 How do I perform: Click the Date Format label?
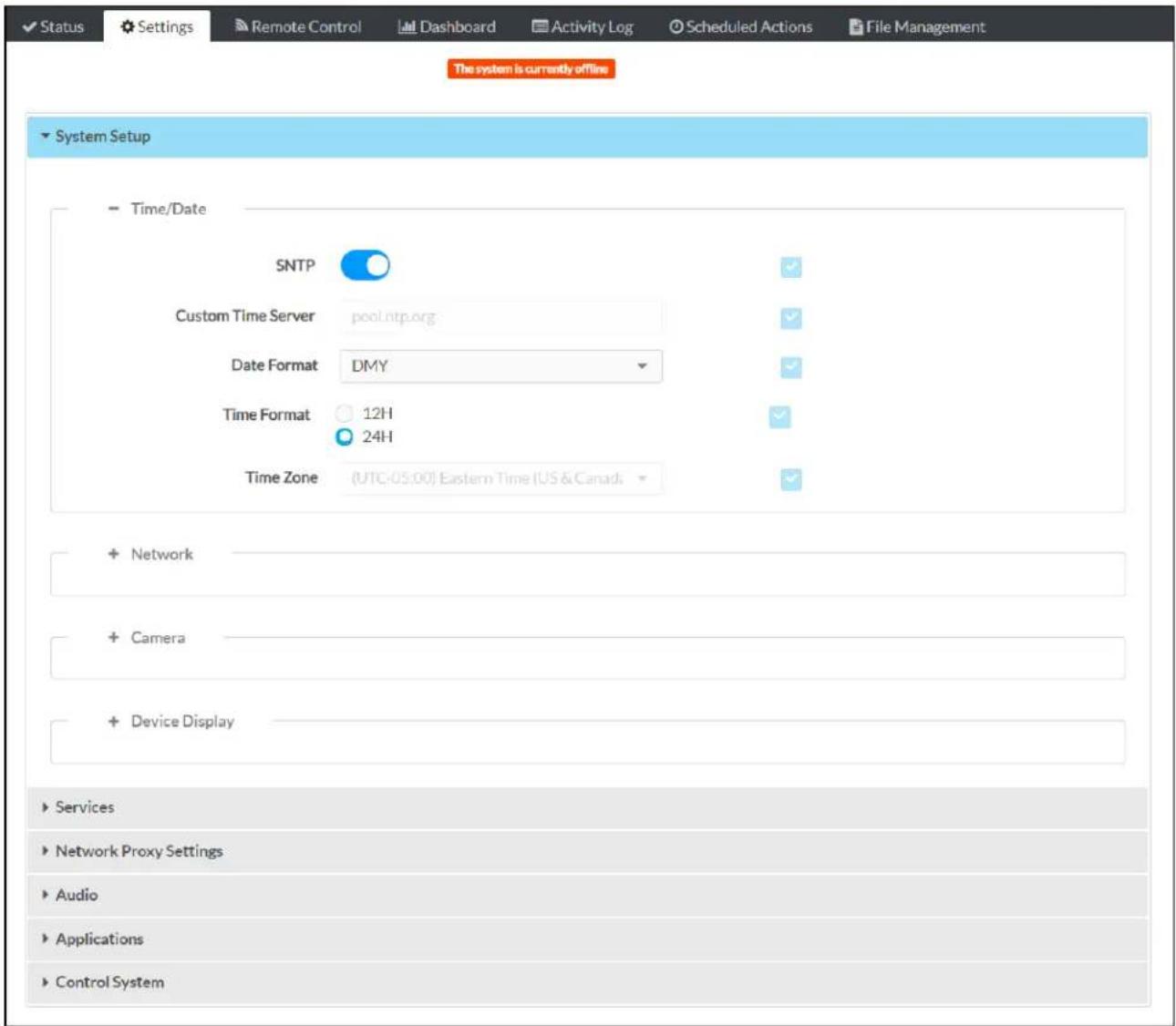pos(274,365)
